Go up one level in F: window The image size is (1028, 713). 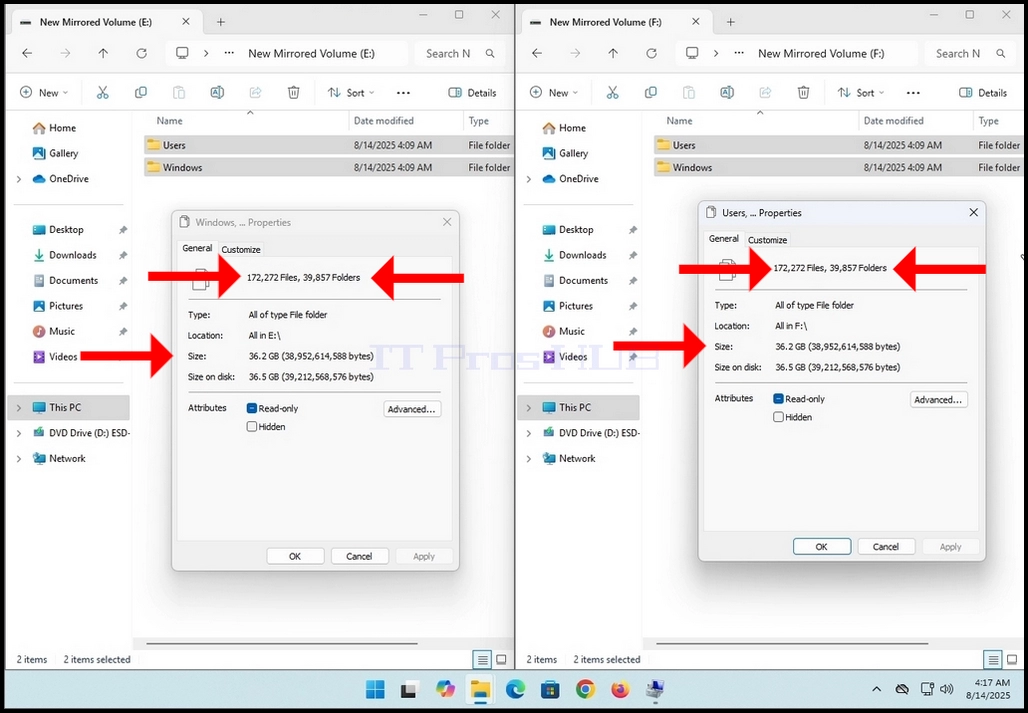click(613, 54)
